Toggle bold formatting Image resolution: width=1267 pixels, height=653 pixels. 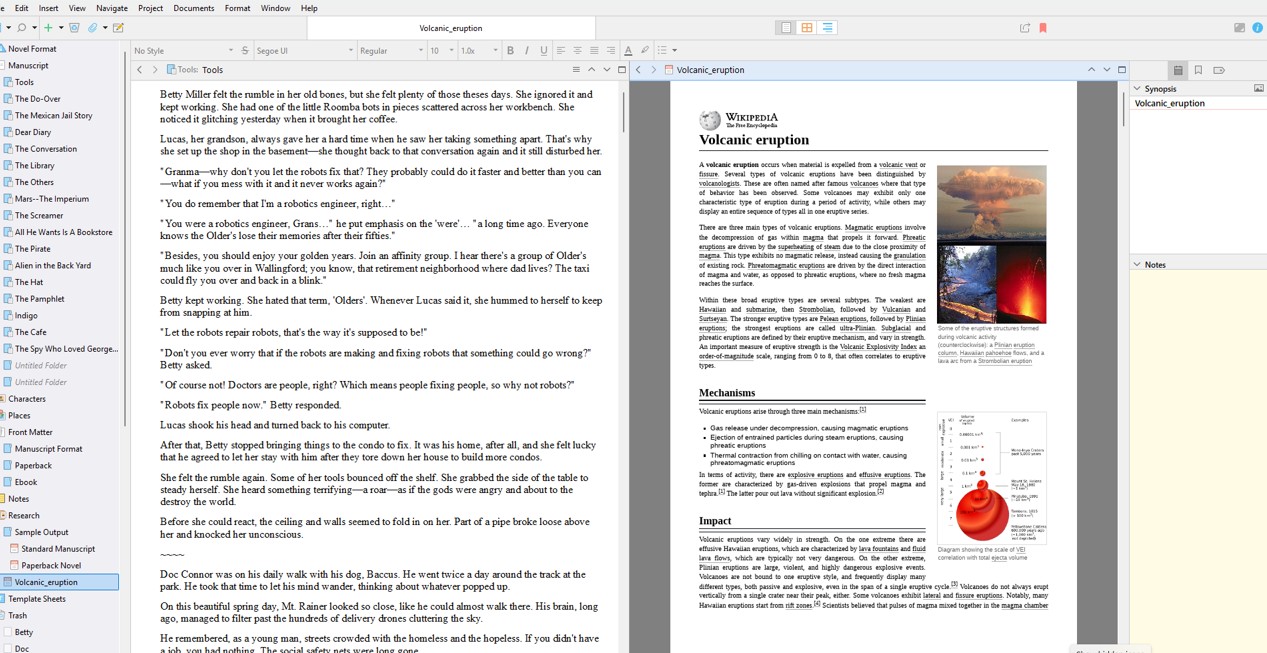[510, 50]
